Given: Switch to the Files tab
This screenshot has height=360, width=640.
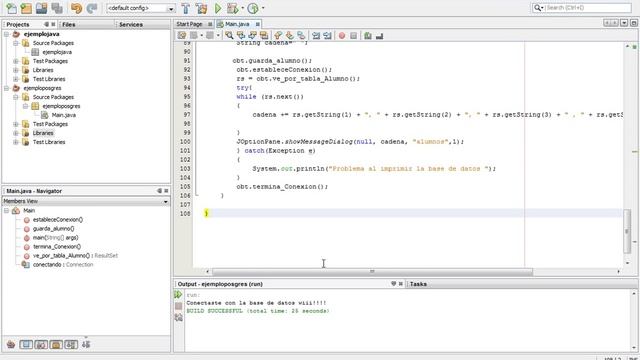Looking at the screenshot, I should pyautogui.click(x=69, y=24).
